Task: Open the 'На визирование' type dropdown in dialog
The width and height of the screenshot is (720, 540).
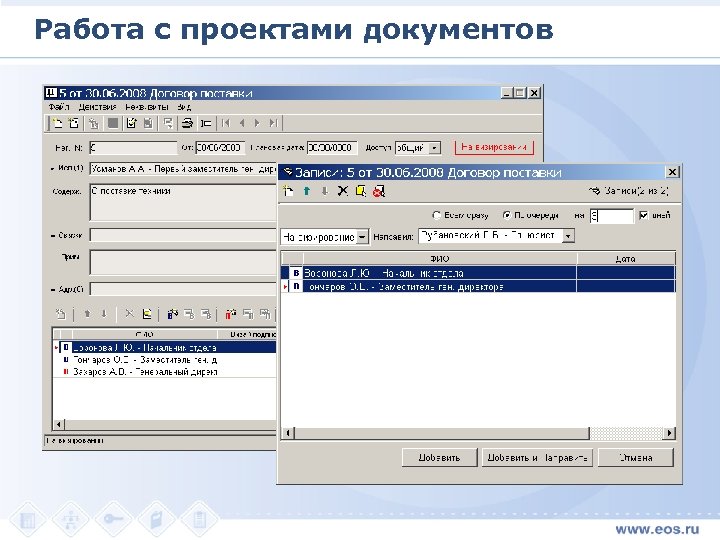Action: click(x=362, y=237)
